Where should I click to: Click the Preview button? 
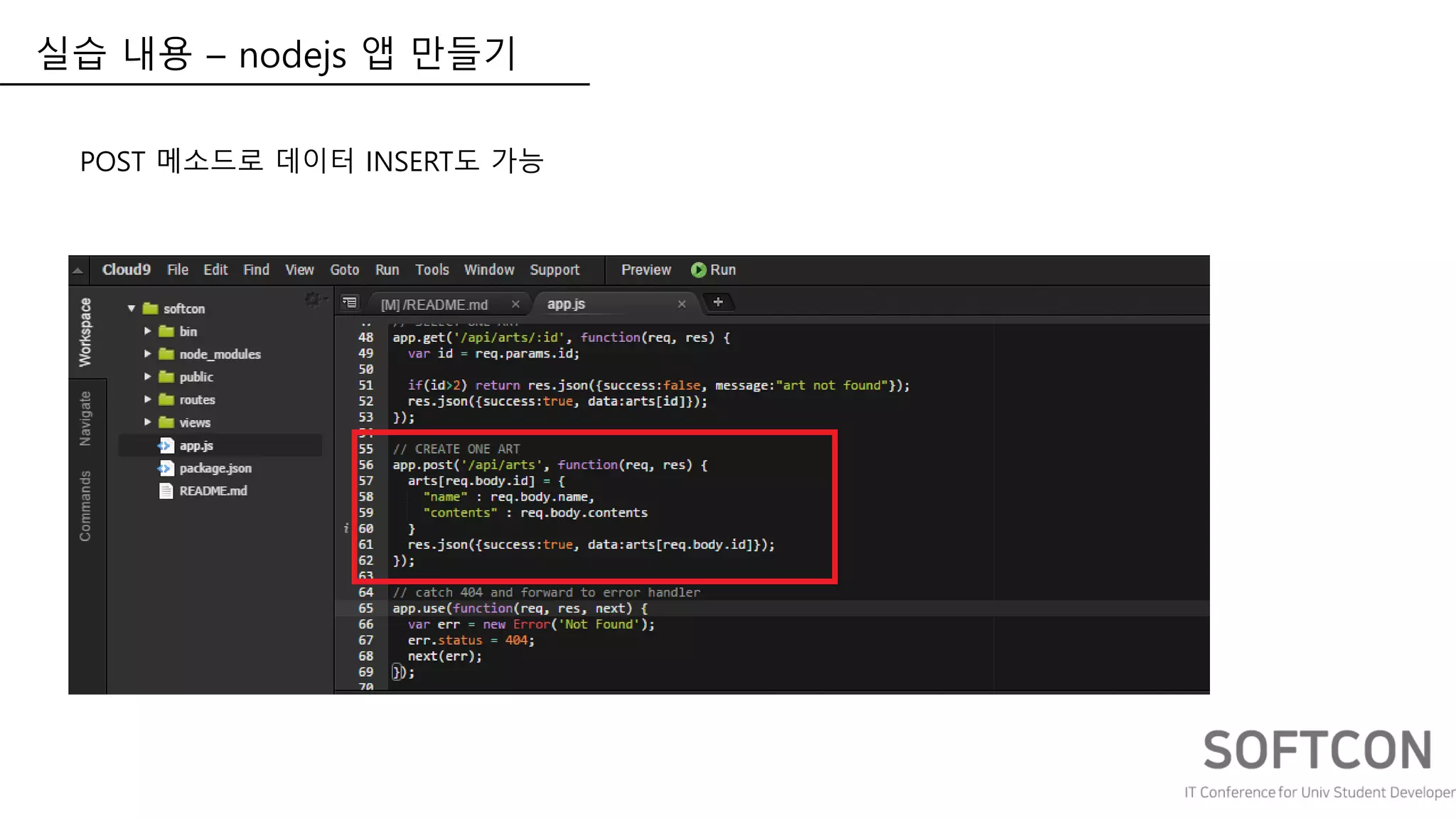[x=646, y=270]
